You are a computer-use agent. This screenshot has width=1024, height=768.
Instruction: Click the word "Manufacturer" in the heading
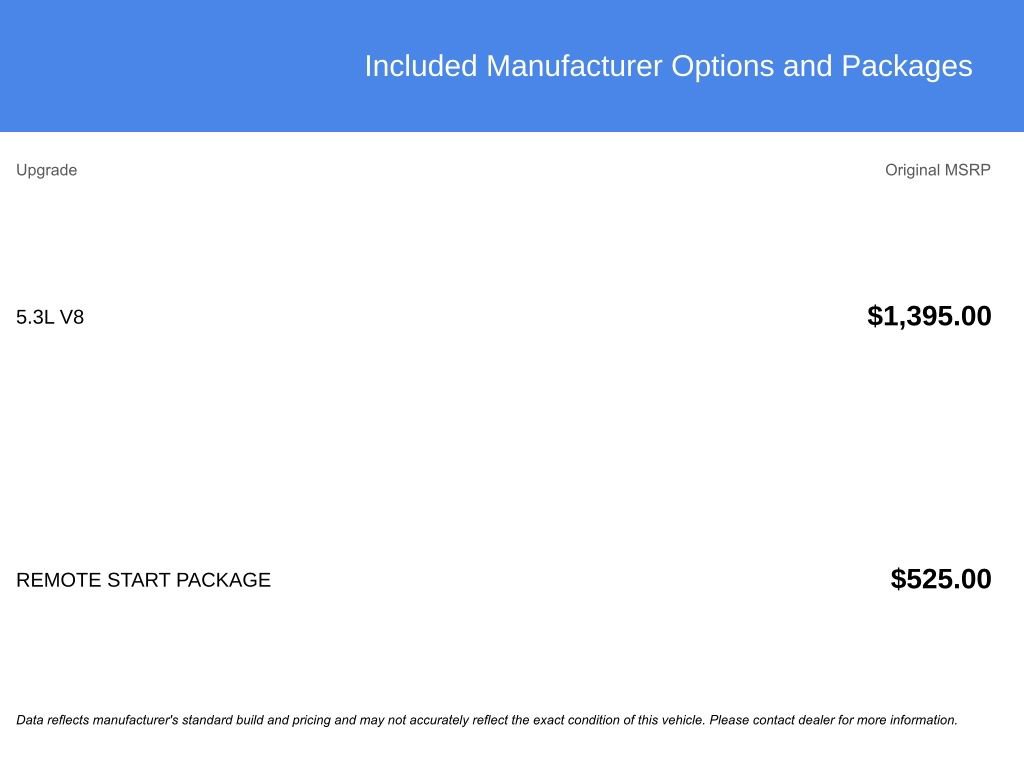[x=574, y=66]
